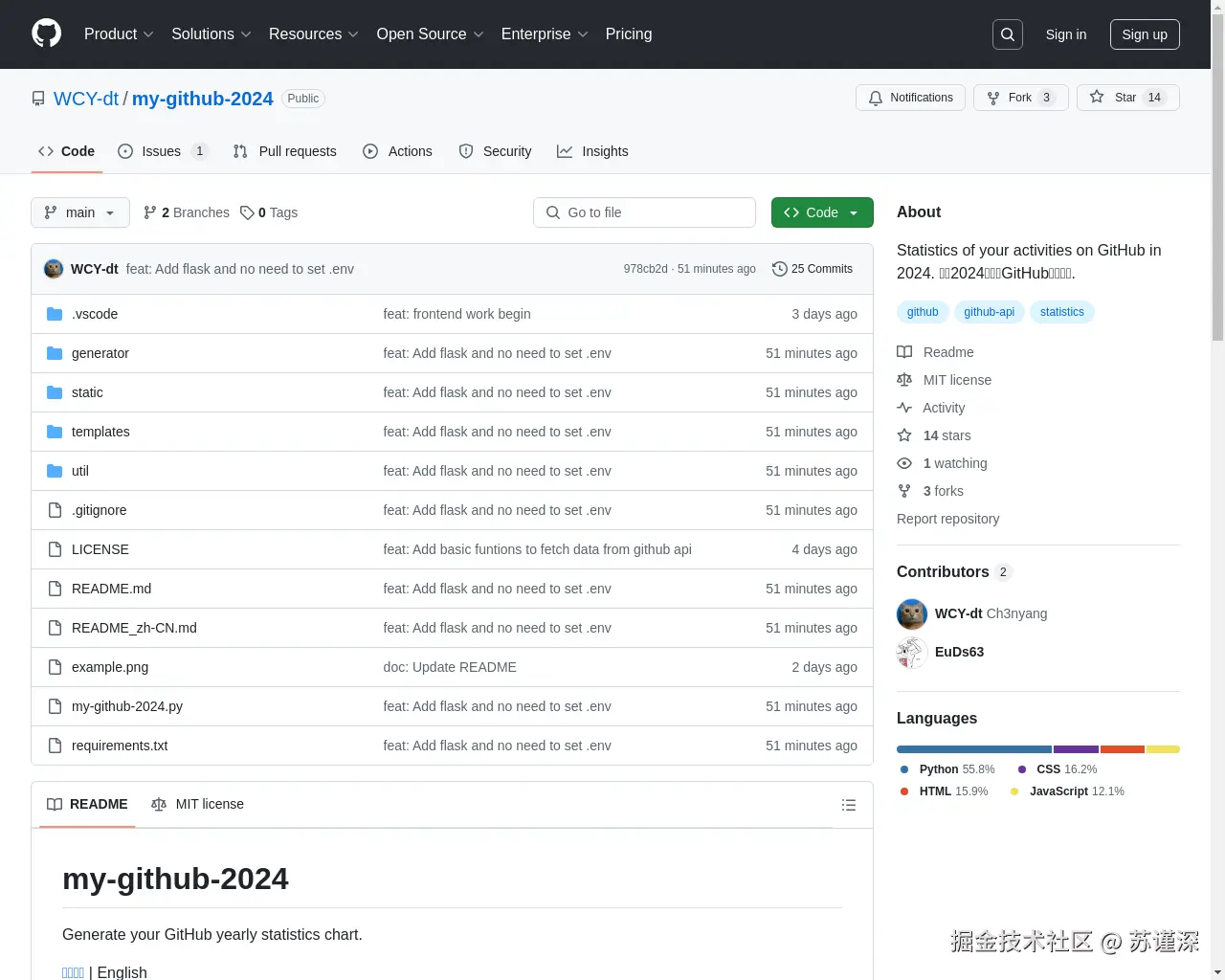Open search using the magnifier icon
This screenshot has height=980, width=1225.
point(1007,33)
